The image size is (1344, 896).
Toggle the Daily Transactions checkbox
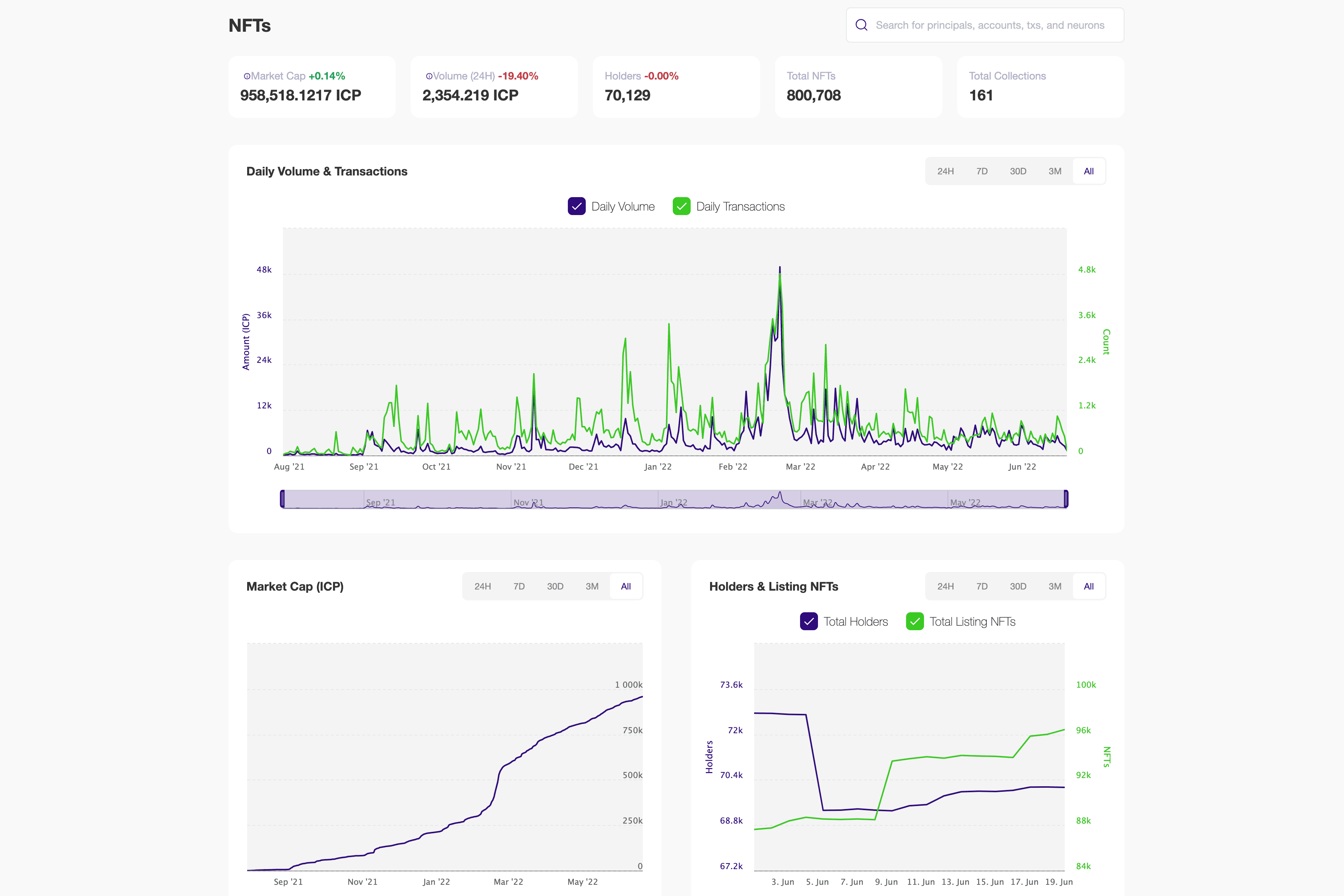(x=681, y=206)
